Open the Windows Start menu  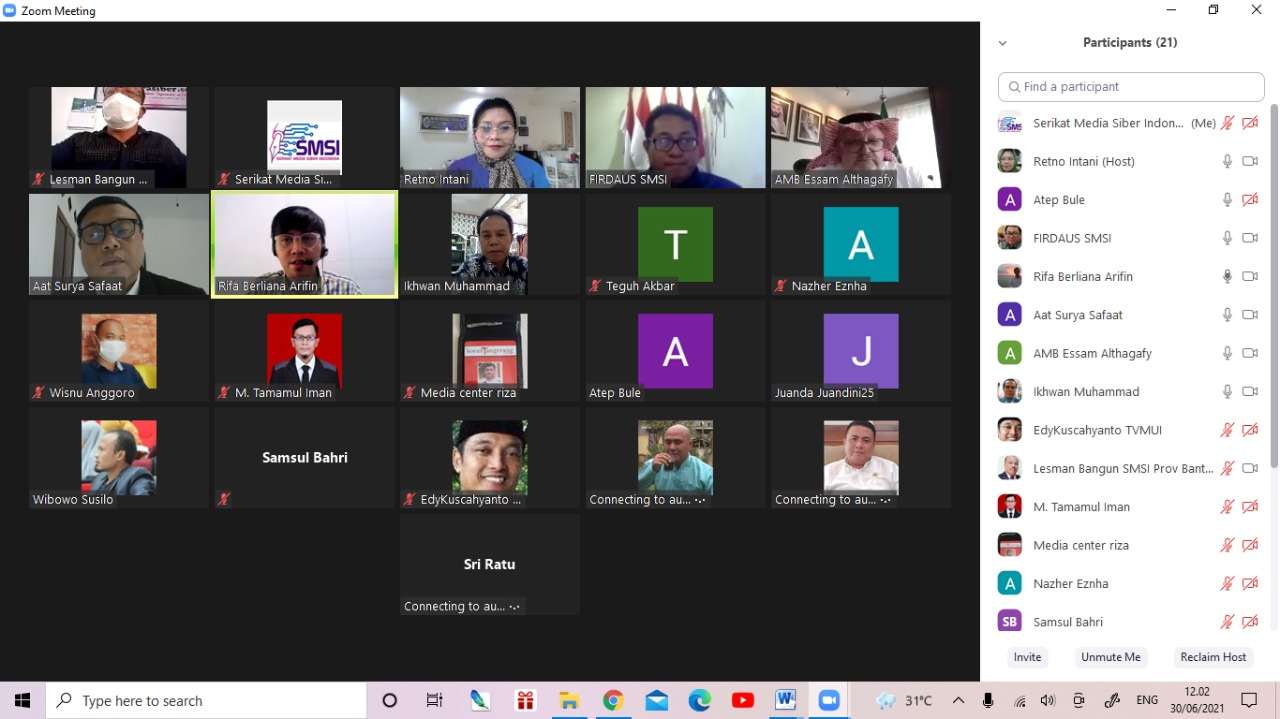coord(22,700)
